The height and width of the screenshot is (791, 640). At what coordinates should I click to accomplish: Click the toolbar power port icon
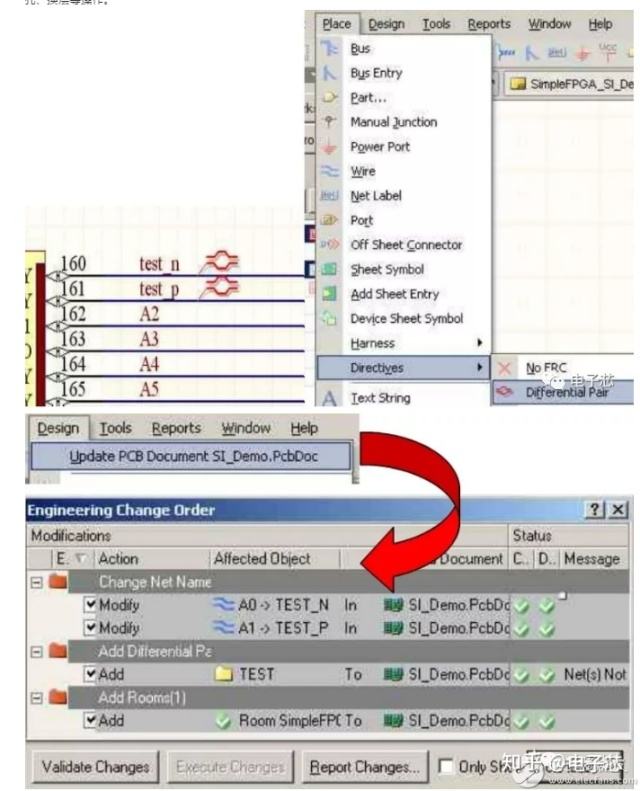(x=583, y=53)
